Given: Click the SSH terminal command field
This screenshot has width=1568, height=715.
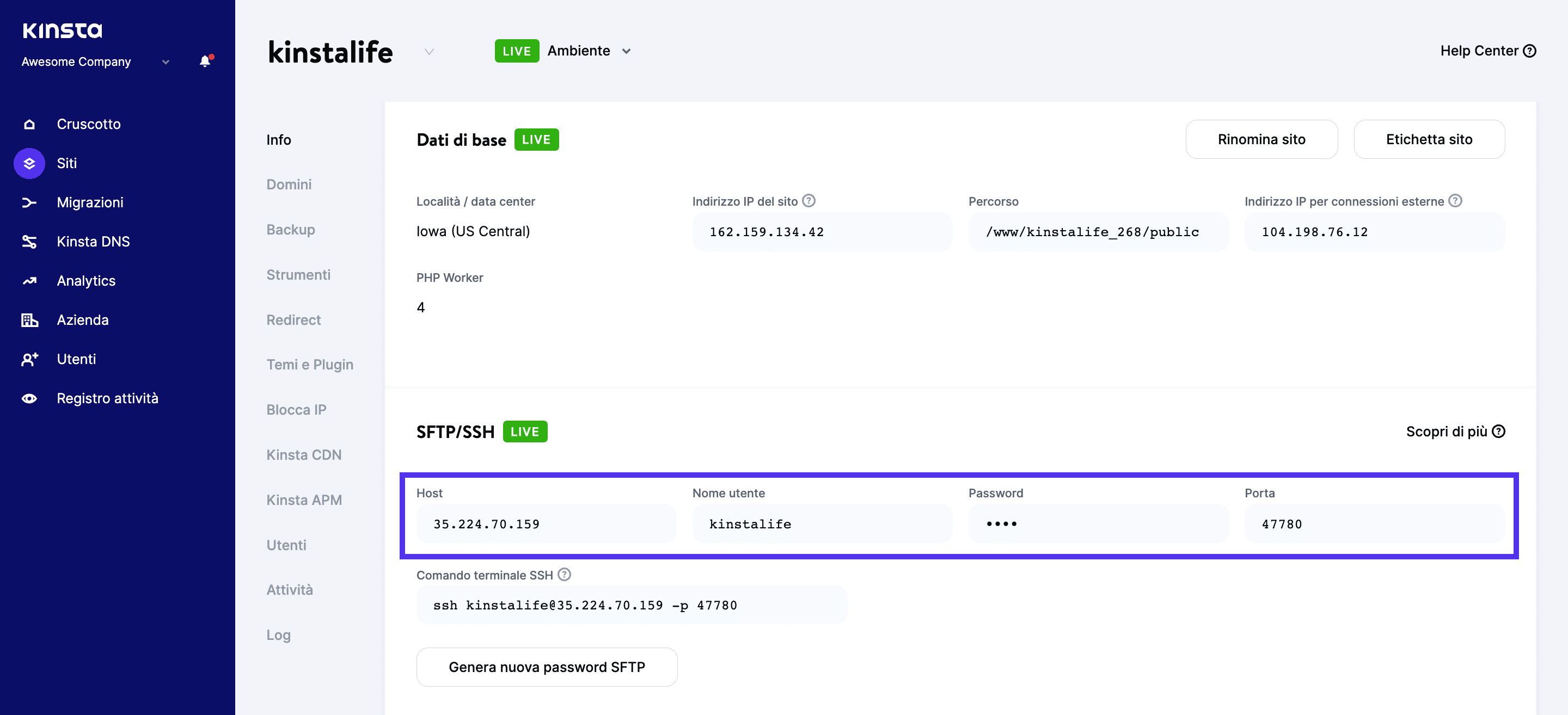Looking at the screenshot, I should (631, 605).
